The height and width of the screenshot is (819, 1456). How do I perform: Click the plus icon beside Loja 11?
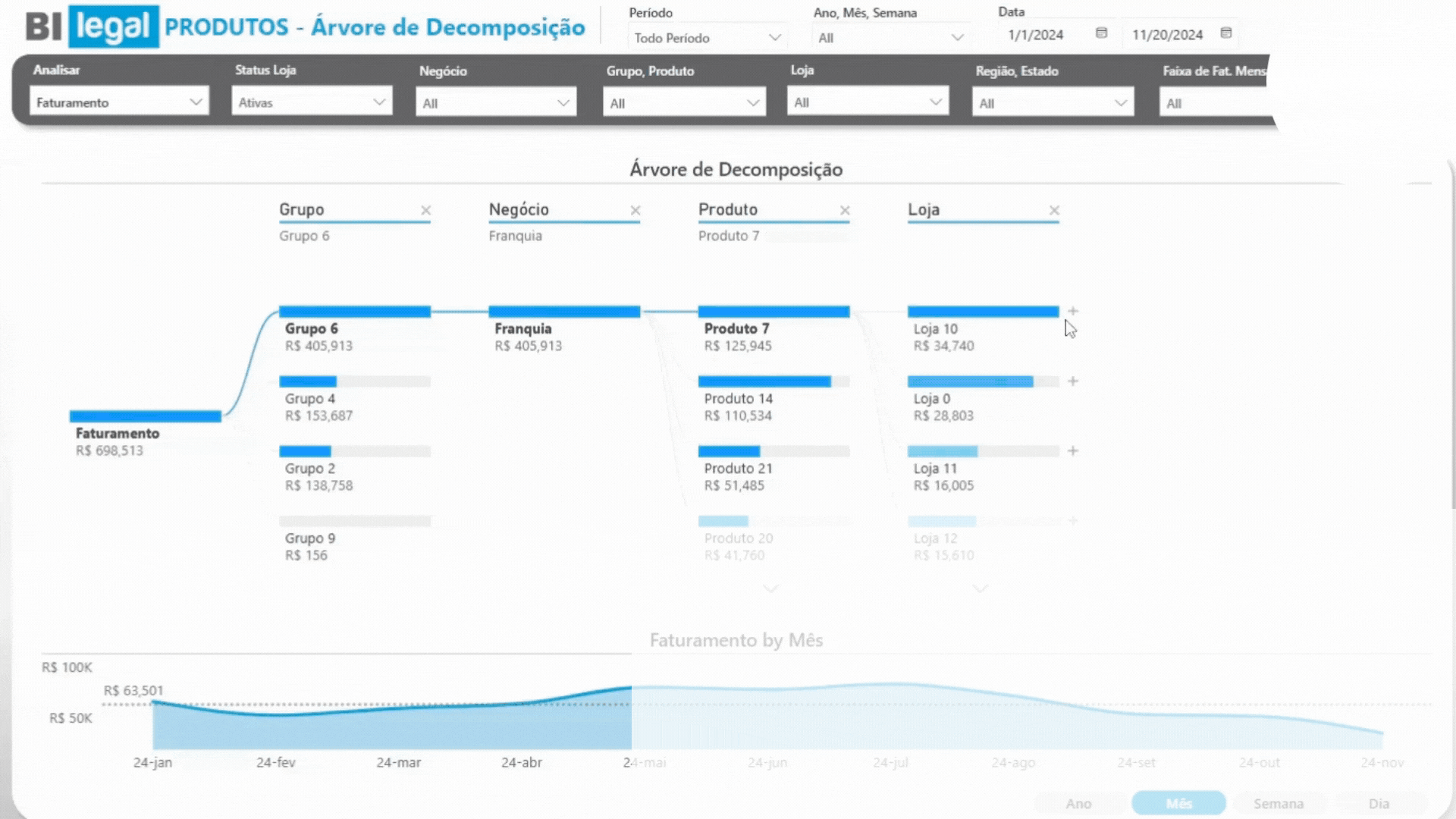(1073, 451)
